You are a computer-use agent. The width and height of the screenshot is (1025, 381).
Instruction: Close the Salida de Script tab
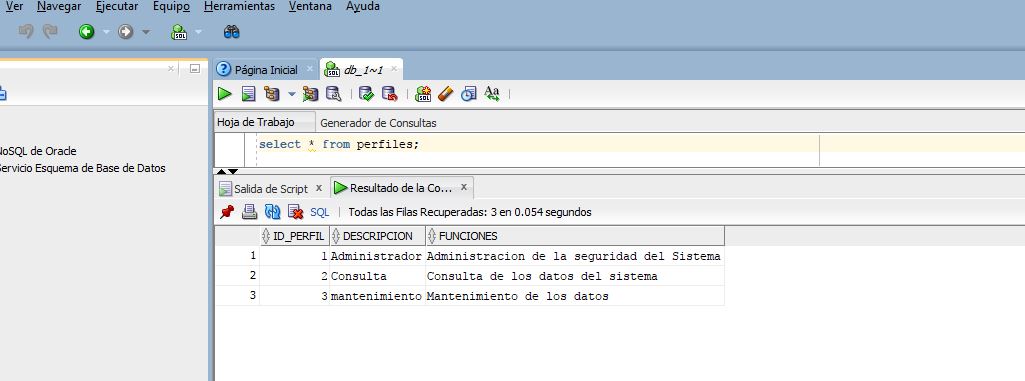point(319,188)
